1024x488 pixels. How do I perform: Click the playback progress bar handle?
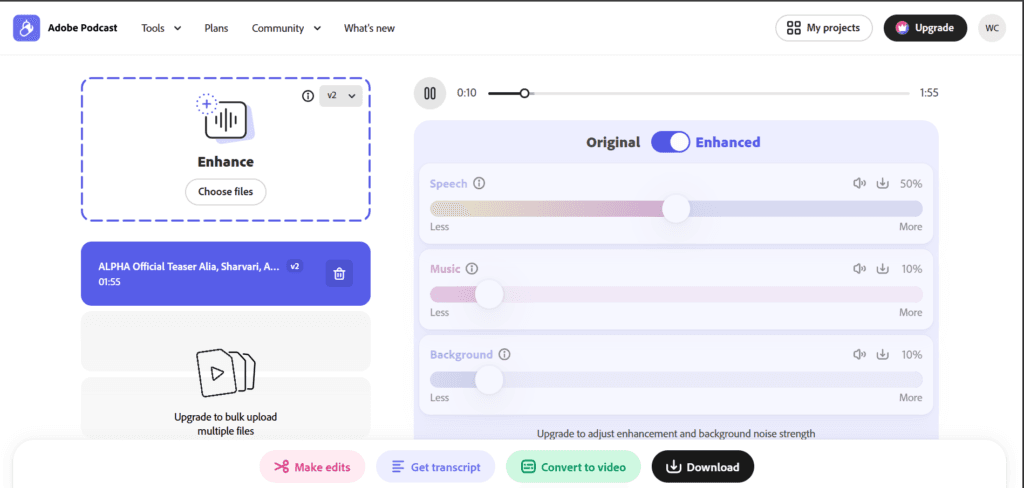coord(524,93)
